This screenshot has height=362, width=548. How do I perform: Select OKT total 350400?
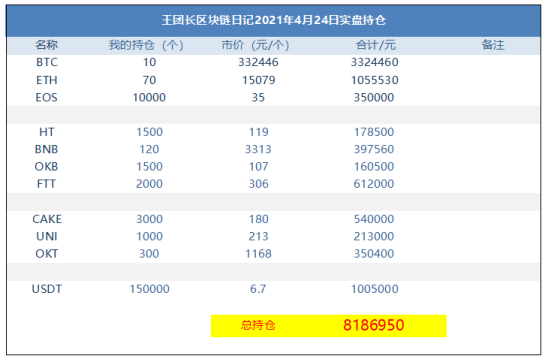[374, 253]
